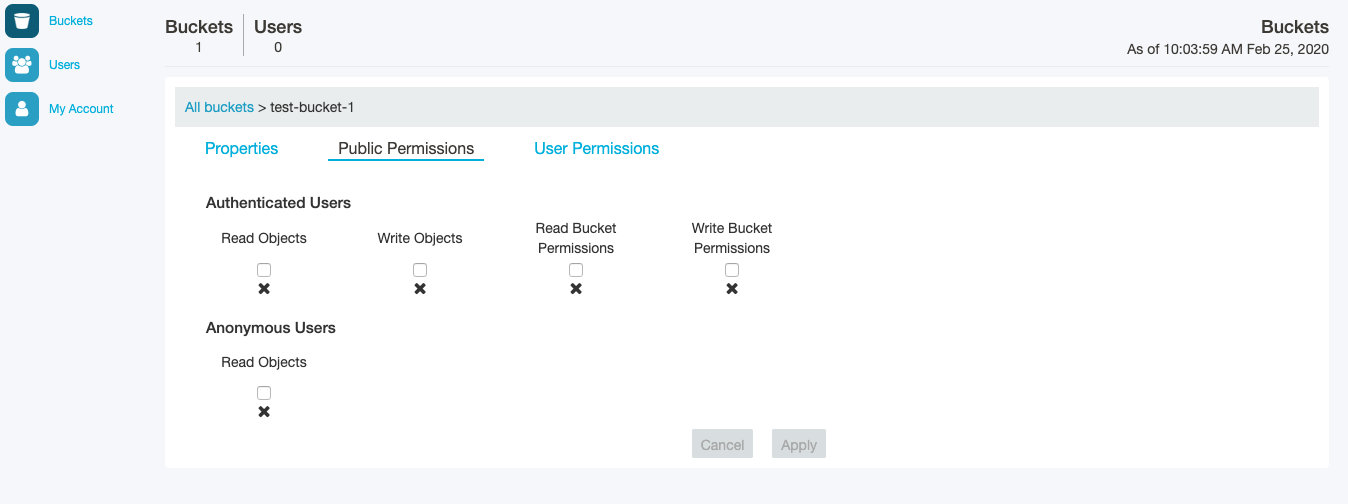This screenshot has height=504, width=1348.
Task: Click X icon under Anonymous Users Read Objects
Action: [x=264, y=412]
